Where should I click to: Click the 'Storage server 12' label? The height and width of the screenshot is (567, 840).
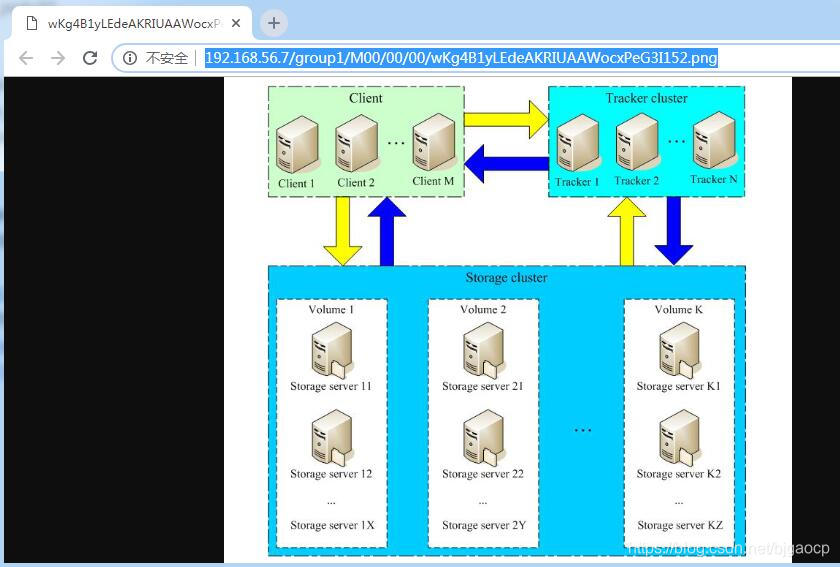point(331,474)
